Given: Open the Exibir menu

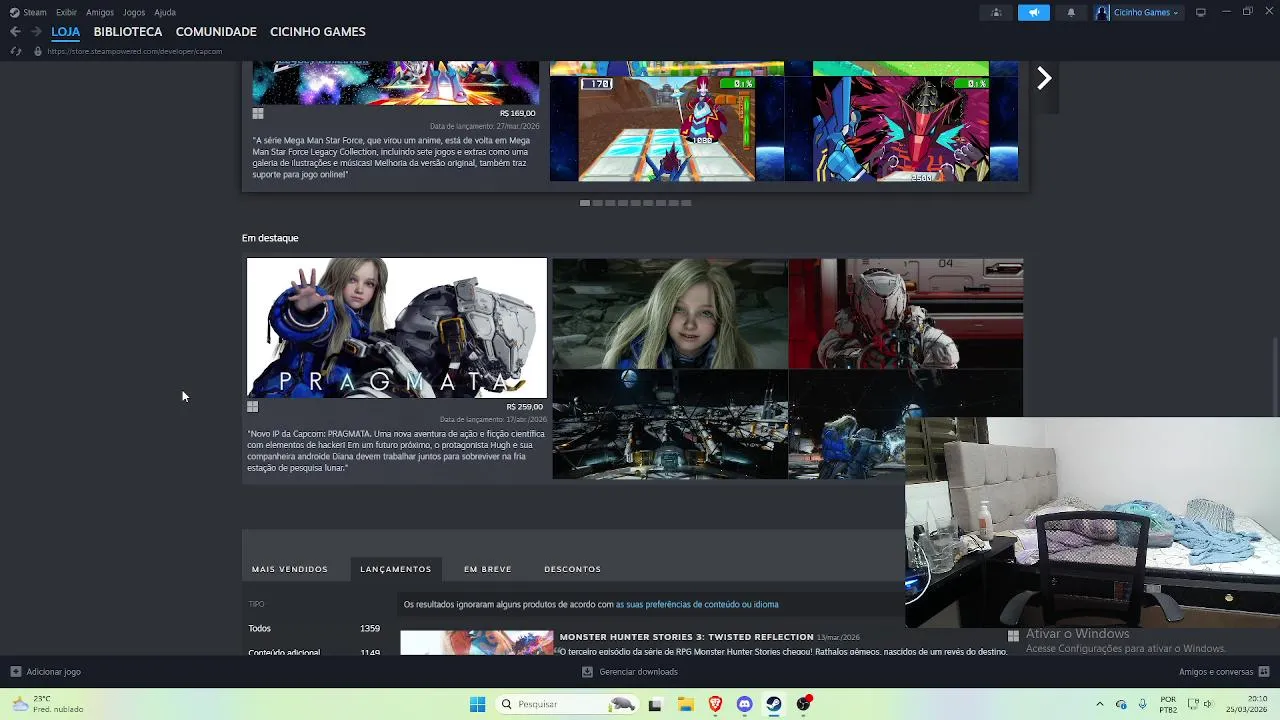Looking at the screenshot, I should pos(66,12).
